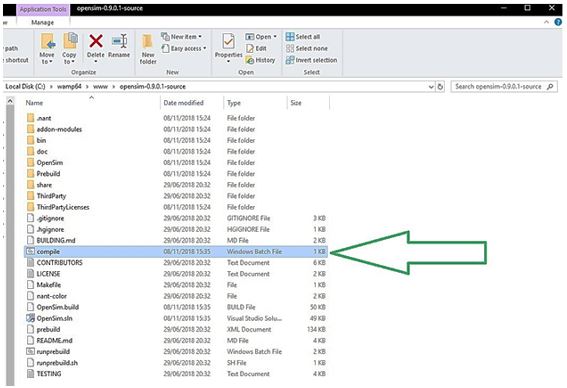Click the Search opensim-0.9.0.1-source box
The height and width of the screenshot is (388, 567).
coord(504,87)
